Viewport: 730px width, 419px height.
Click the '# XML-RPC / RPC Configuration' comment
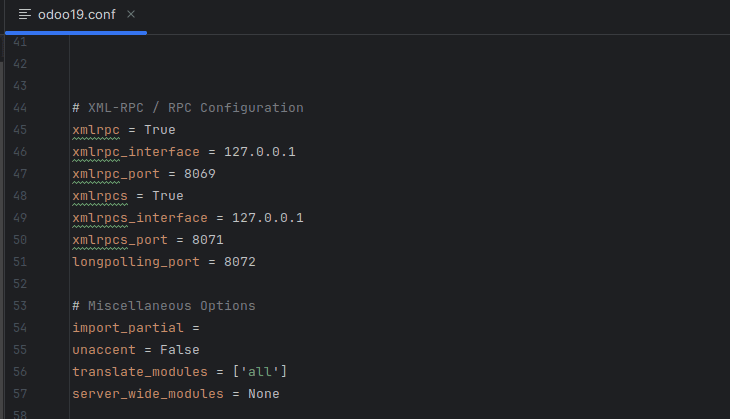188,108
